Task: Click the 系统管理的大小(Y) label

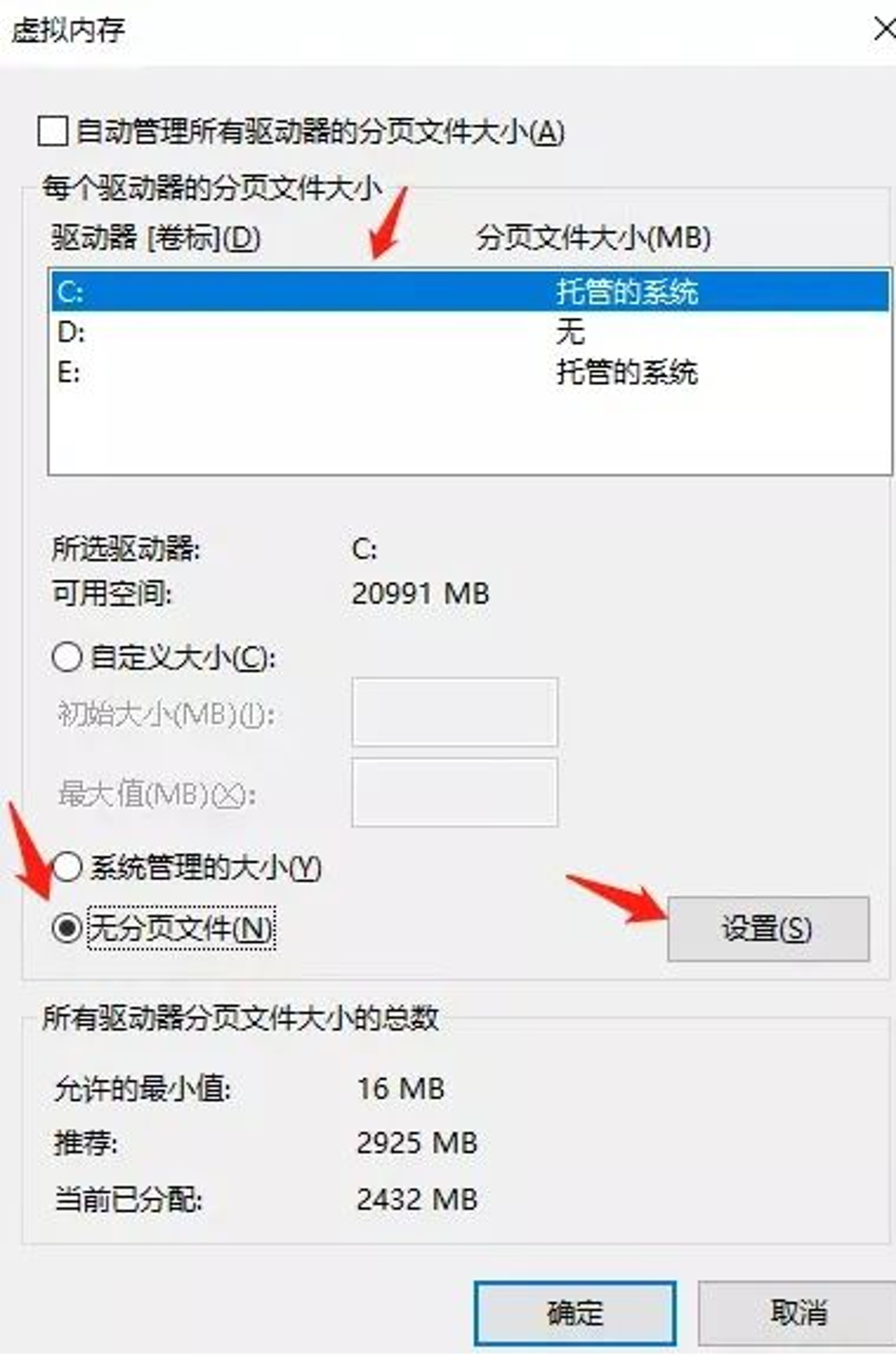Action: coord(206,867)
